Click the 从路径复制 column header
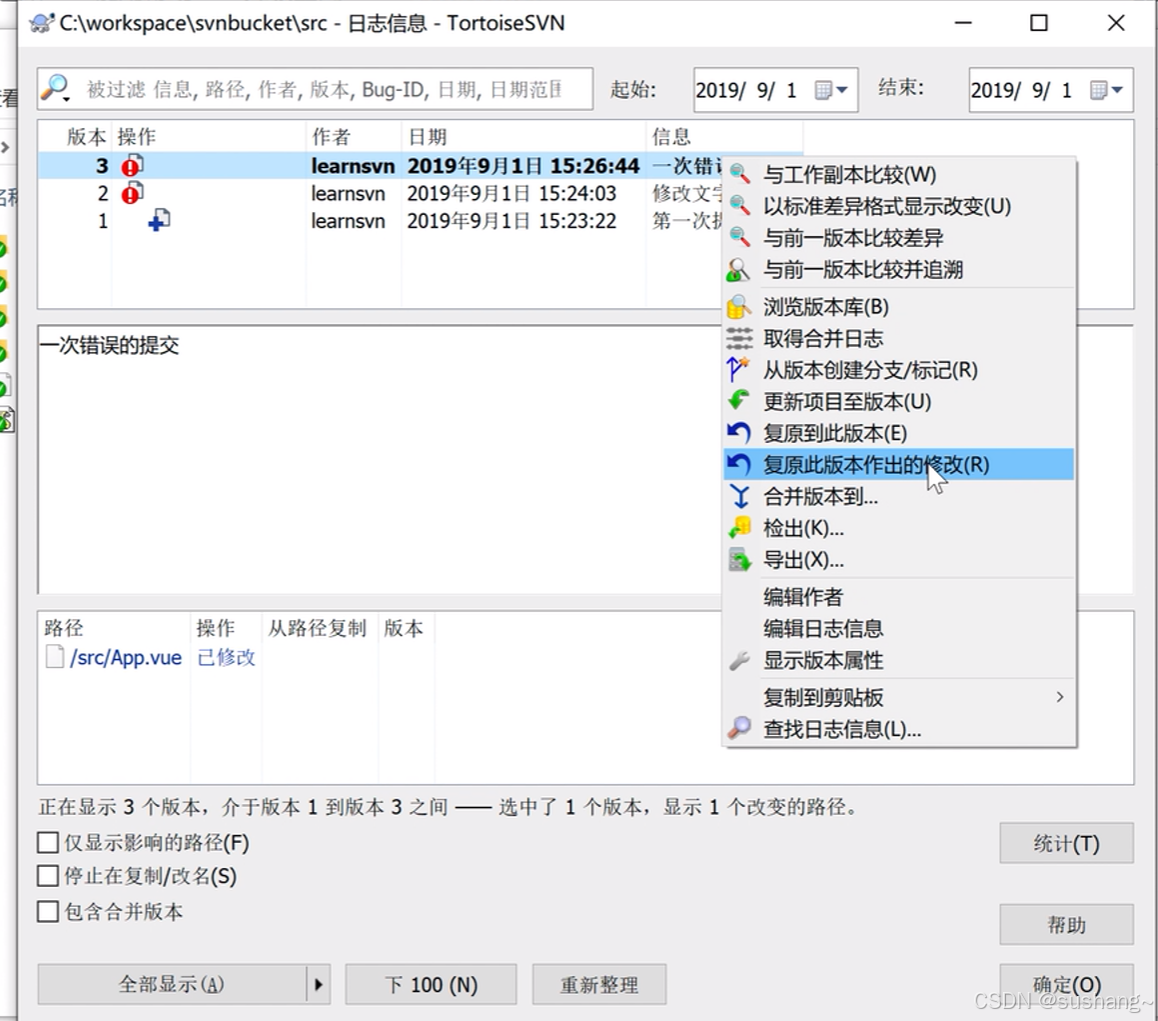 tap(320, 628)
